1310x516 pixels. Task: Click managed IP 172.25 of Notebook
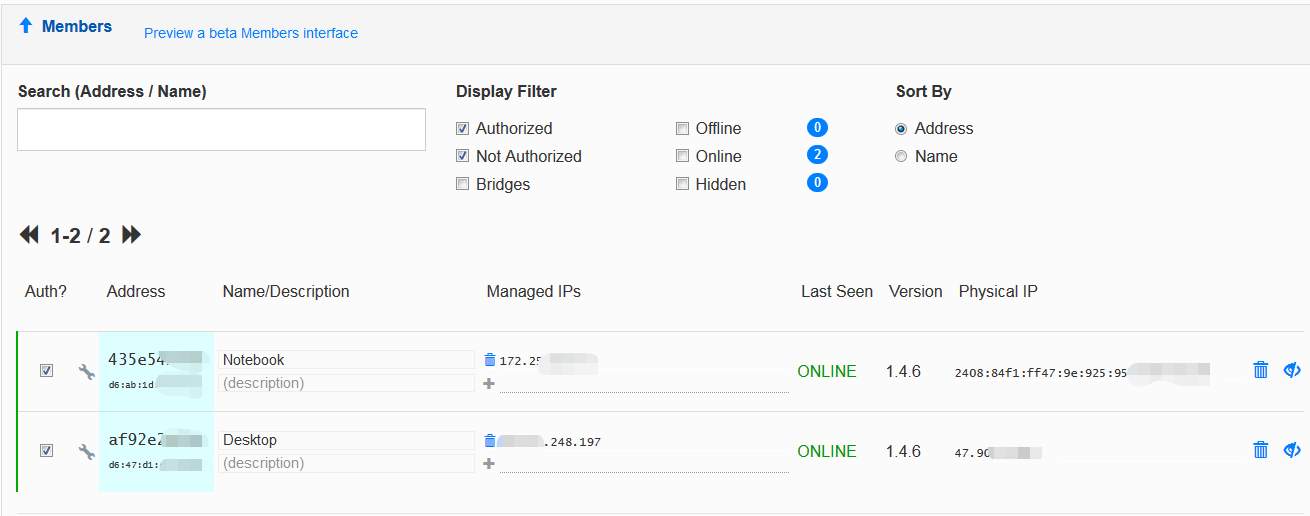pyautogui.click(x=548, y=361)
